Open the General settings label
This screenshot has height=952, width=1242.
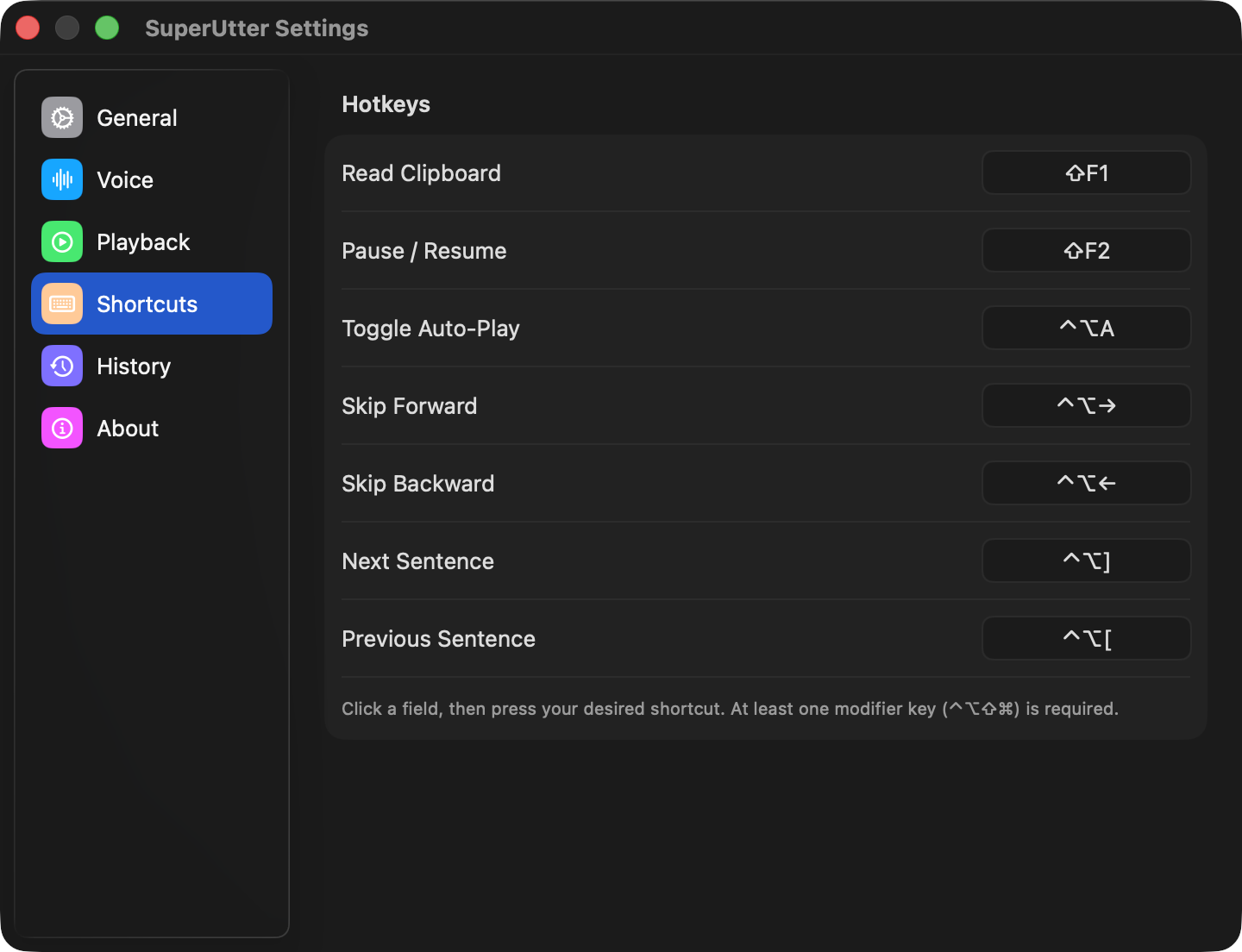[137, 118]
